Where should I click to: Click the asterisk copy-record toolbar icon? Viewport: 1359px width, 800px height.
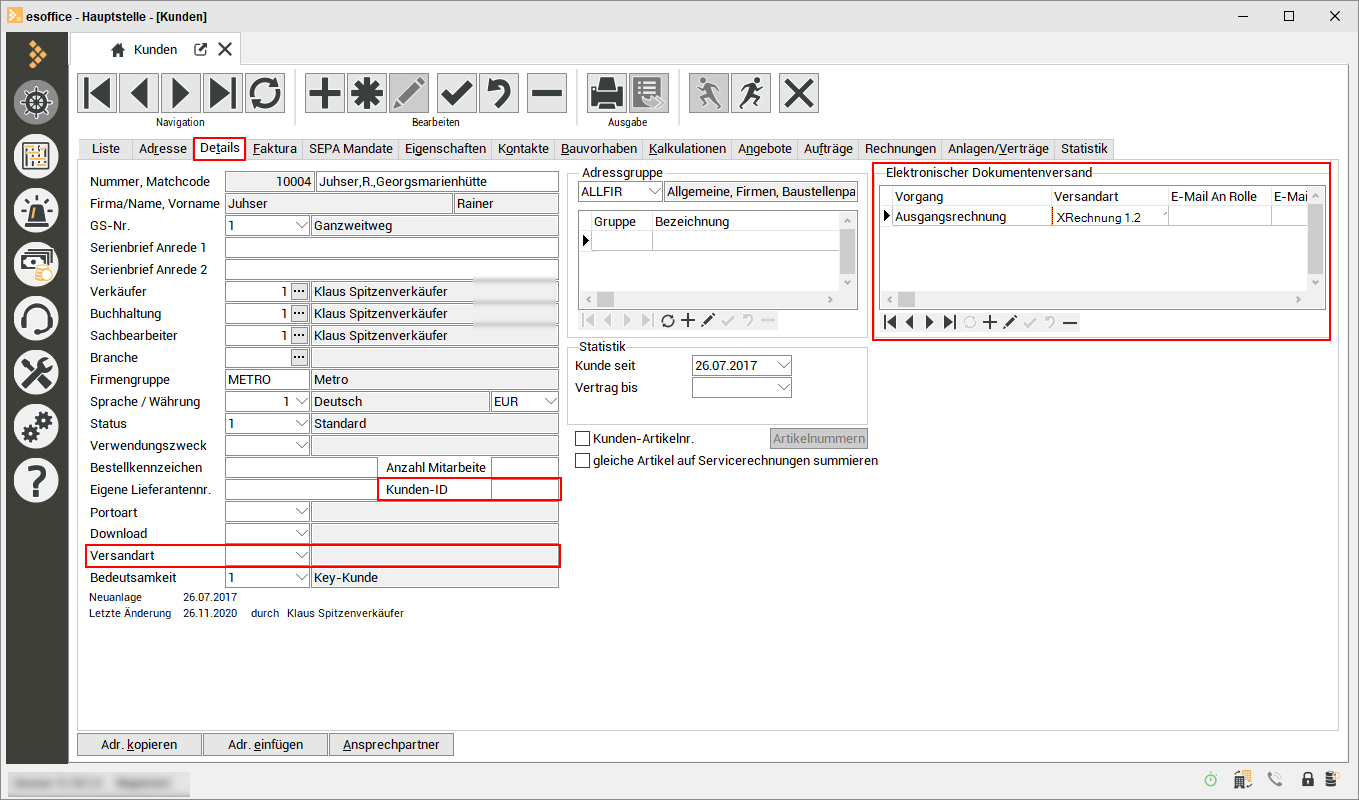coord(367,93)
